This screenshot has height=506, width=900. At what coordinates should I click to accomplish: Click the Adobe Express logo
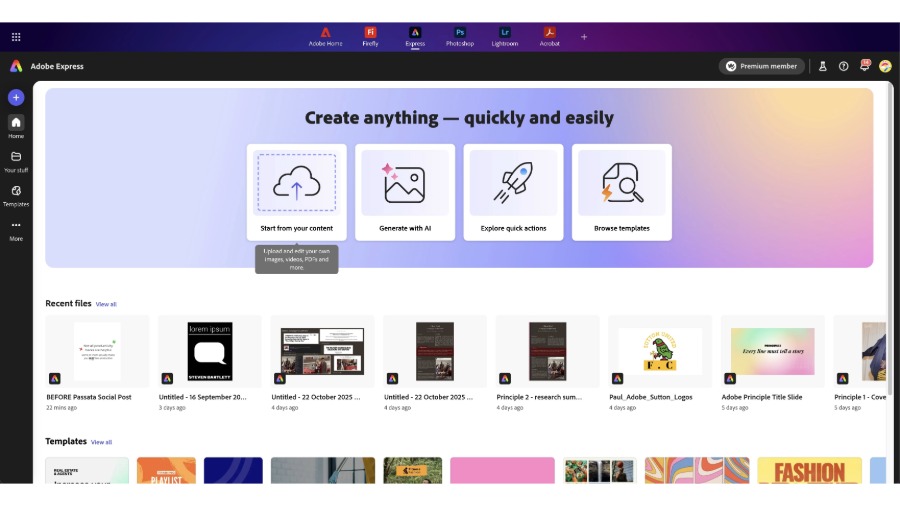[16, 66]
